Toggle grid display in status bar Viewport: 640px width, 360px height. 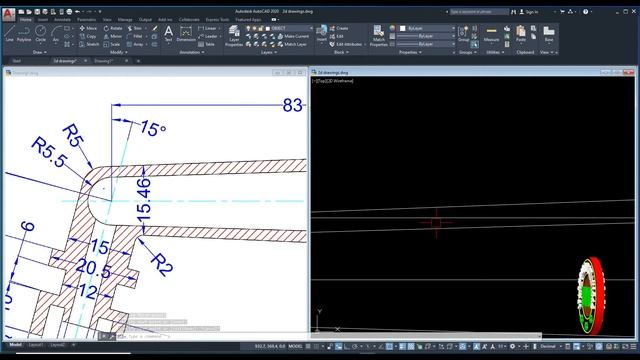[308, 346]
